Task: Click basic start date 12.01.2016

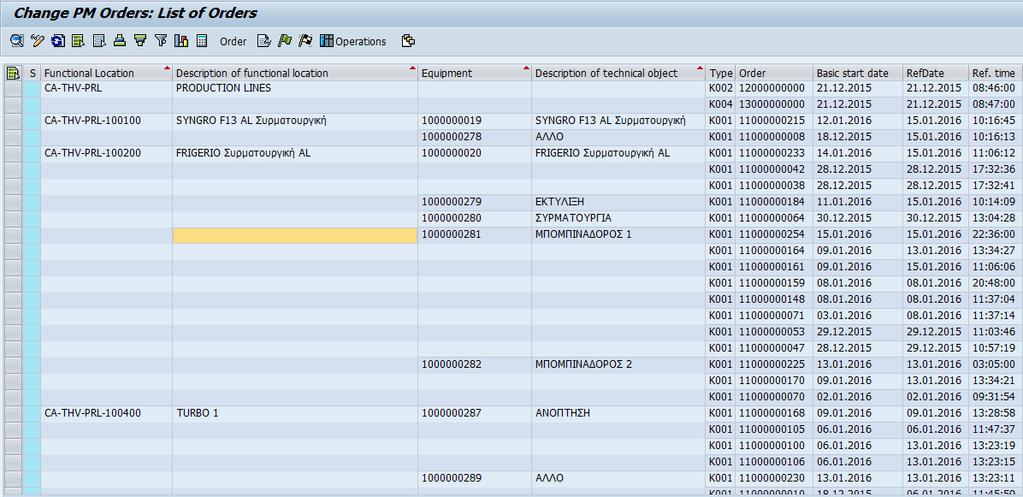Action: 844,121
